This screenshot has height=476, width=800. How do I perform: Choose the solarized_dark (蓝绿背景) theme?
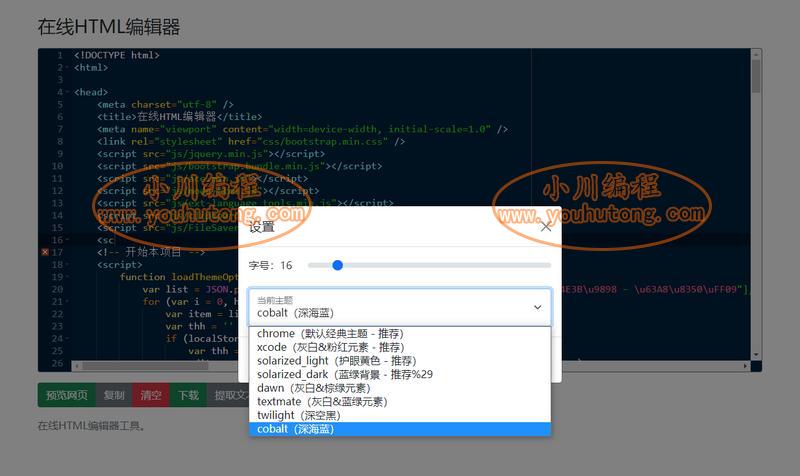[x=399, y=374]
